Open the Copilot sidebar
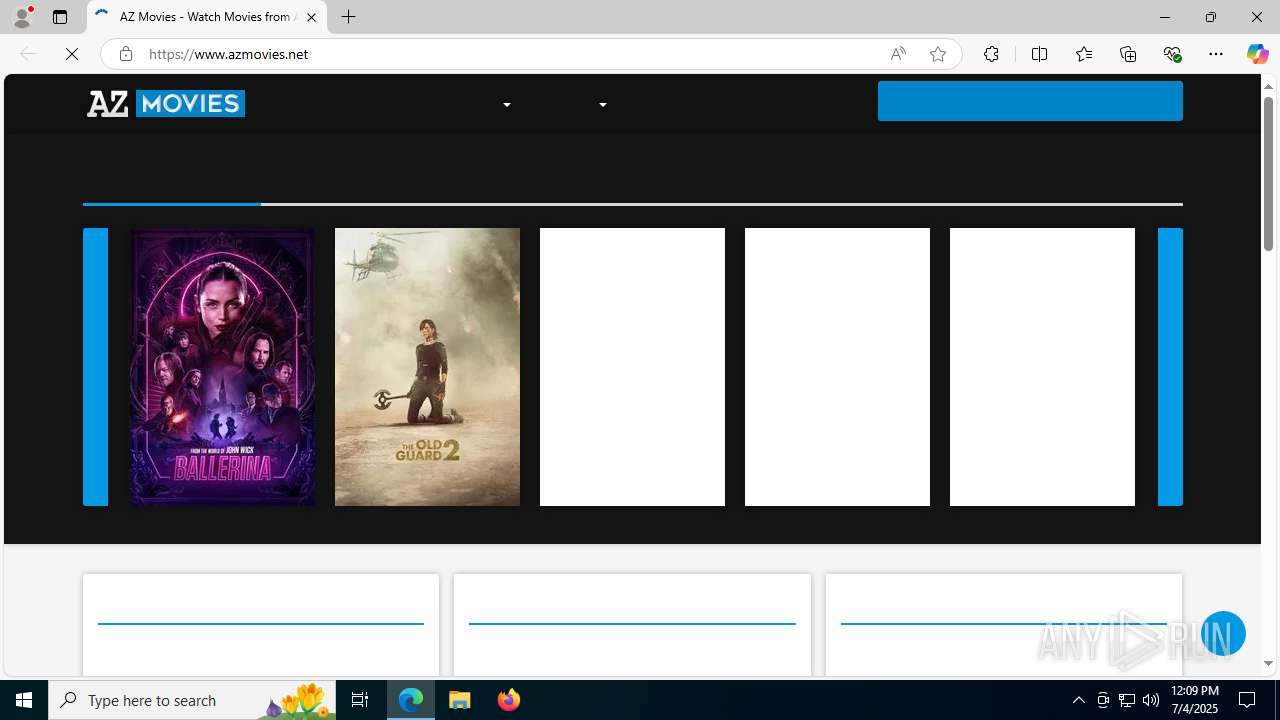 (x=1257, y=54)
